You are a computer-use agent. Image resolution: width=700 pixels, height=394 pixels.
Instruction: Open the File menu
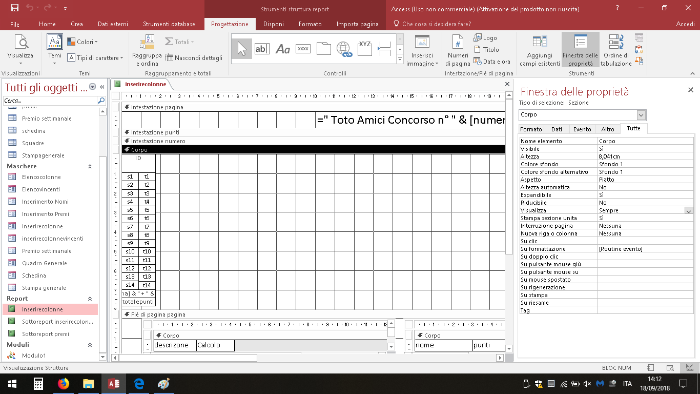click(x=15, y=24)
